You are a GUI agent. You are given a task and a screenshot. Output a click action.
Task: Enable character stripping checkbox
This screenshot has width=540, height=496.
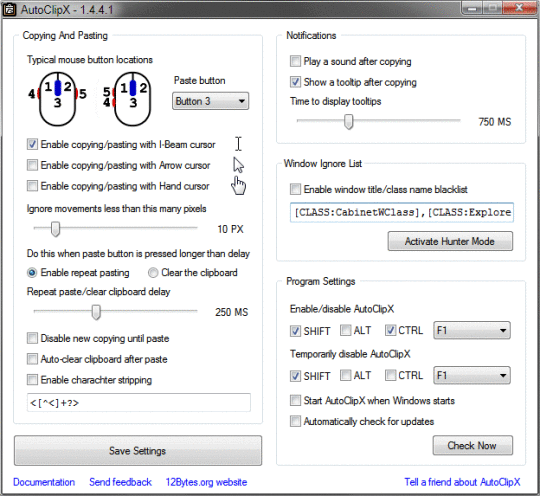pyautogui.click(x=32, y=380)
